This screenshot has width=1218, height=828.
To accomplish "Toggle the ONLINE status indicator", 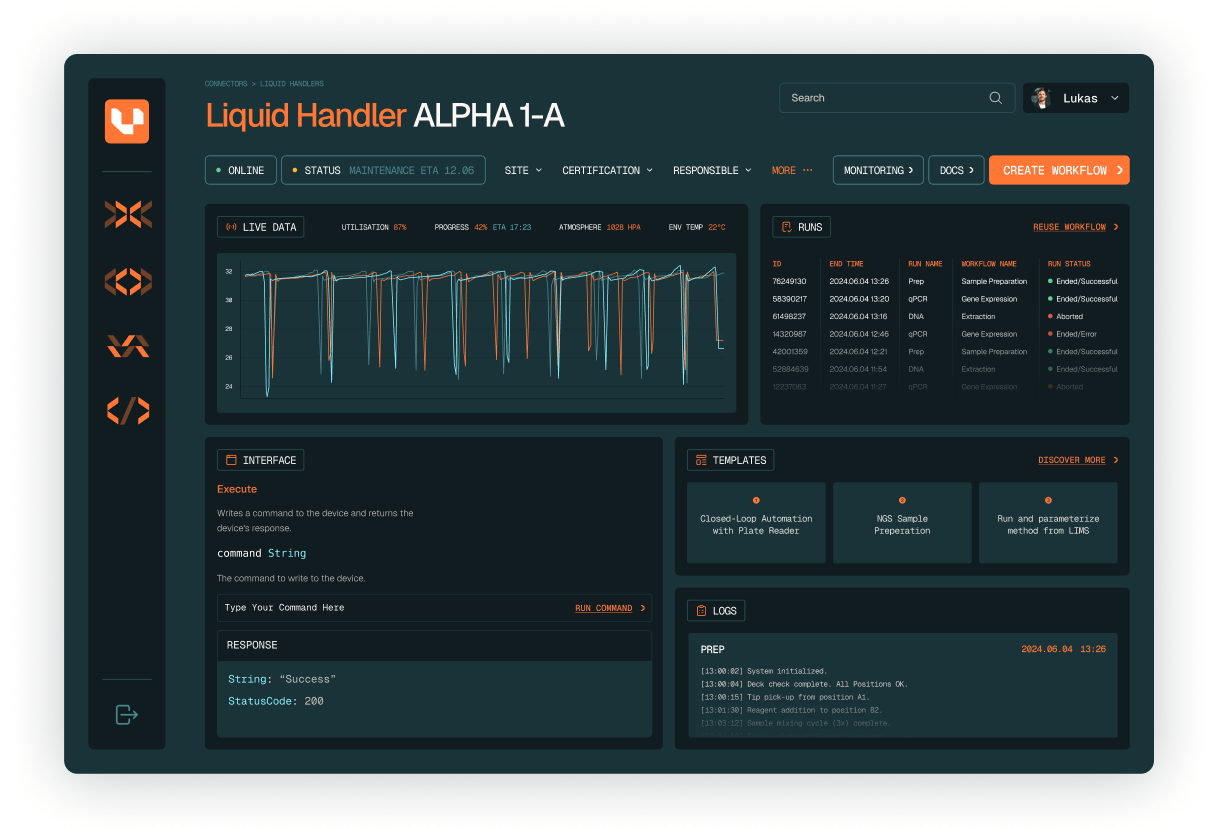I will coord(240,170).
